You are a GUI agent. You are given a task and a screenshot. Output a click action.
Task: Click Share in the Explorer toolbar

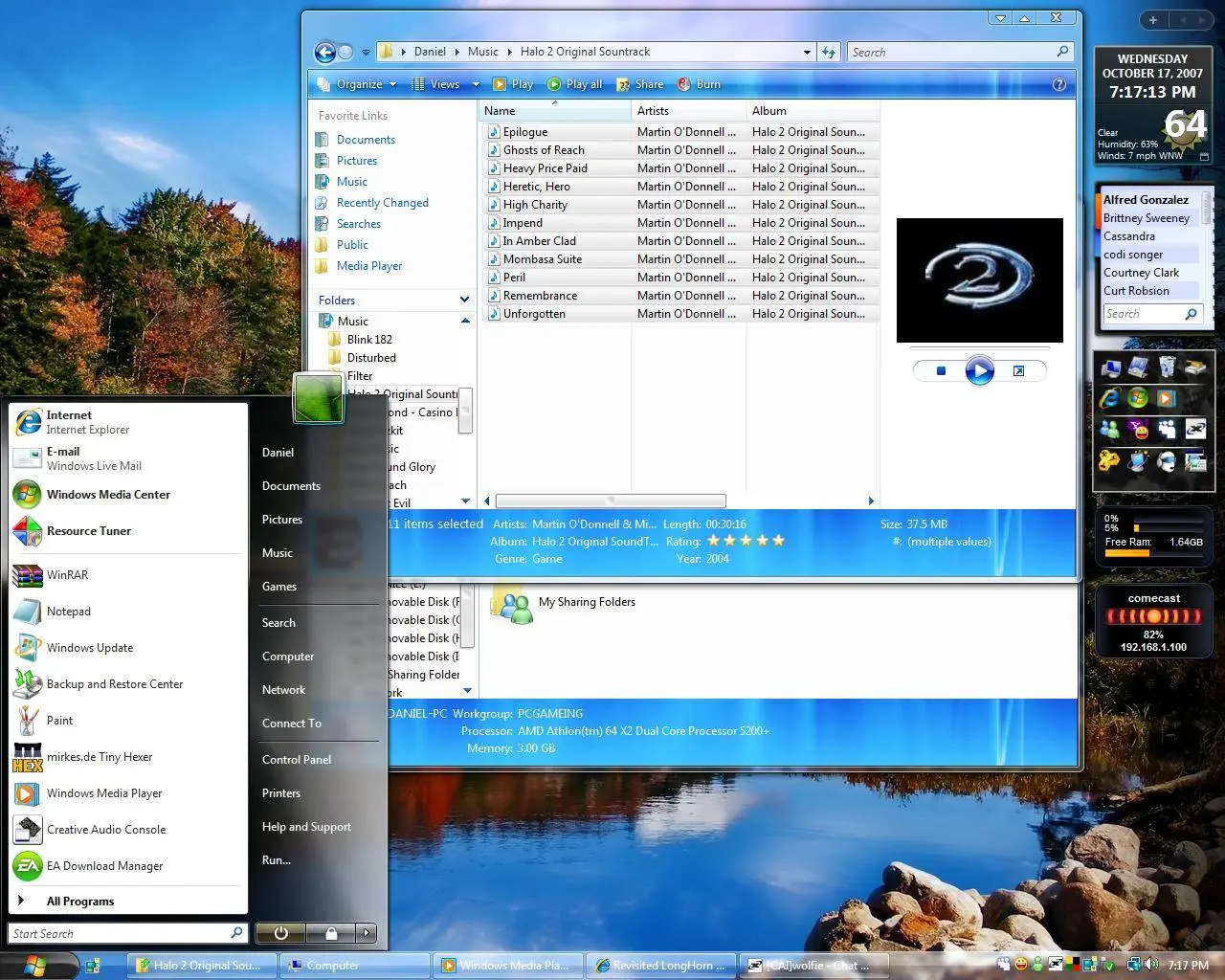(x=640, y=84)
